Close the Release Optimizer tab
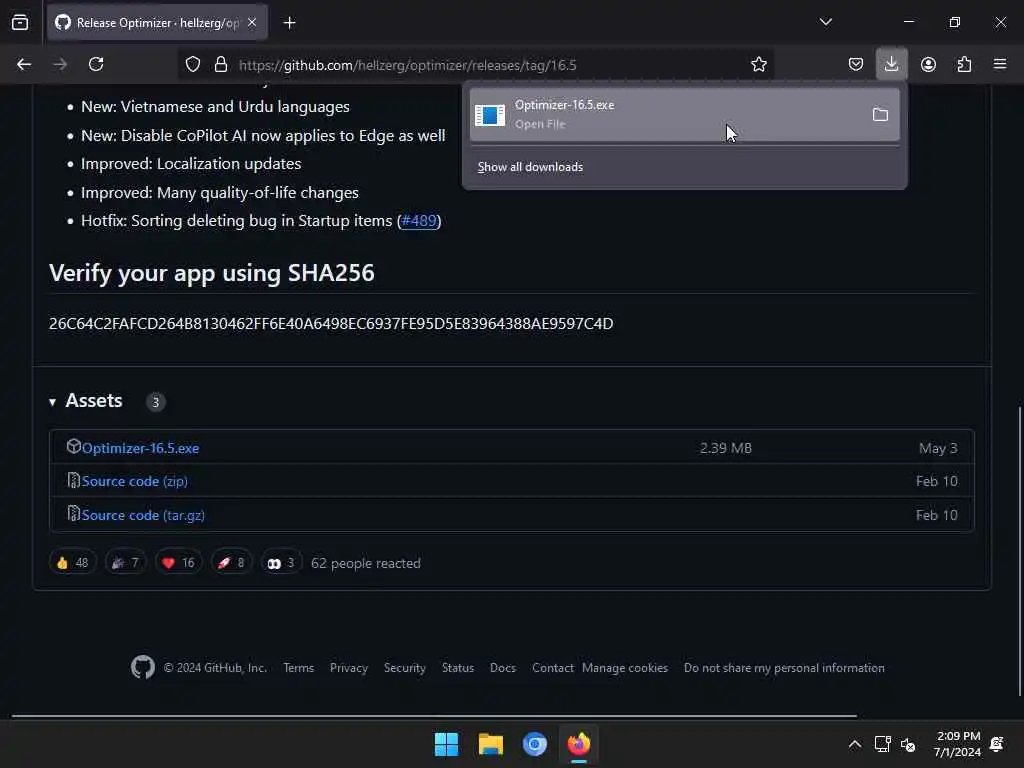1024x768 pixels. click(252, 23)
